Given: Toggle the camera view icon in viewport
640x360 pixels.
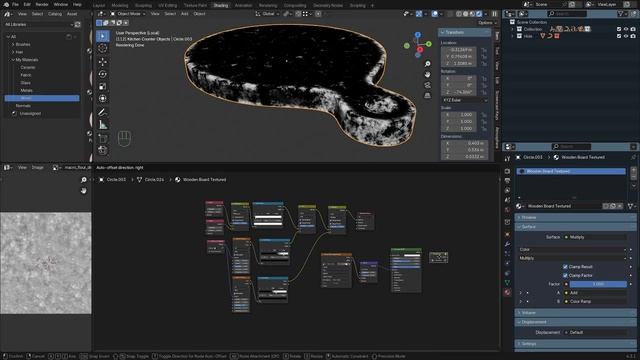Looking at the screenshot, I should [427, 85].
